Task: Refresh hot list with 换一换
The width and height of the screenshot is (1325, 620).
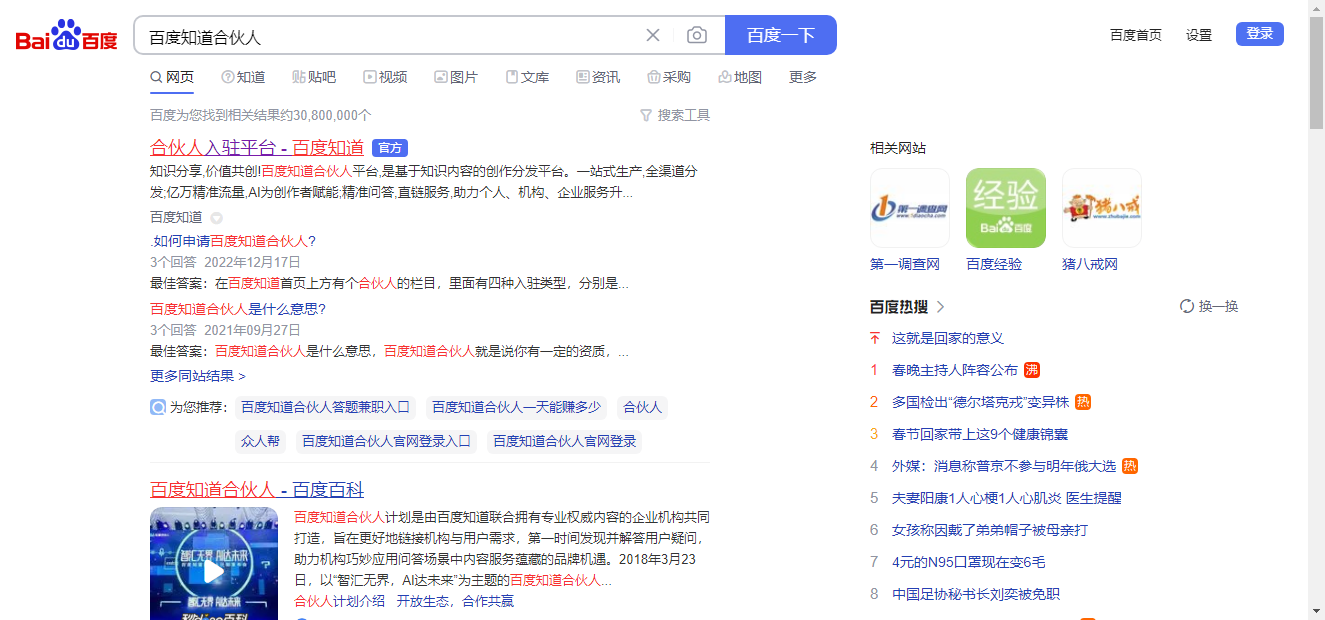Action: click(x=1209, y=306)
